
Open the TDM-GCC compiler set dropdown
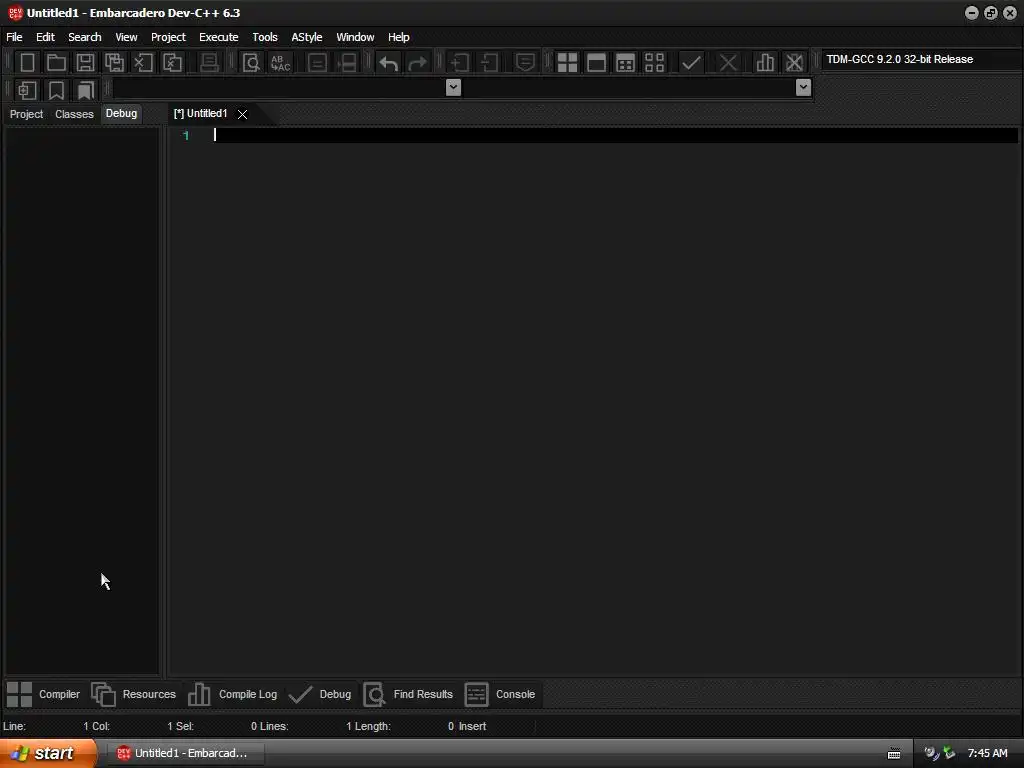922,59
